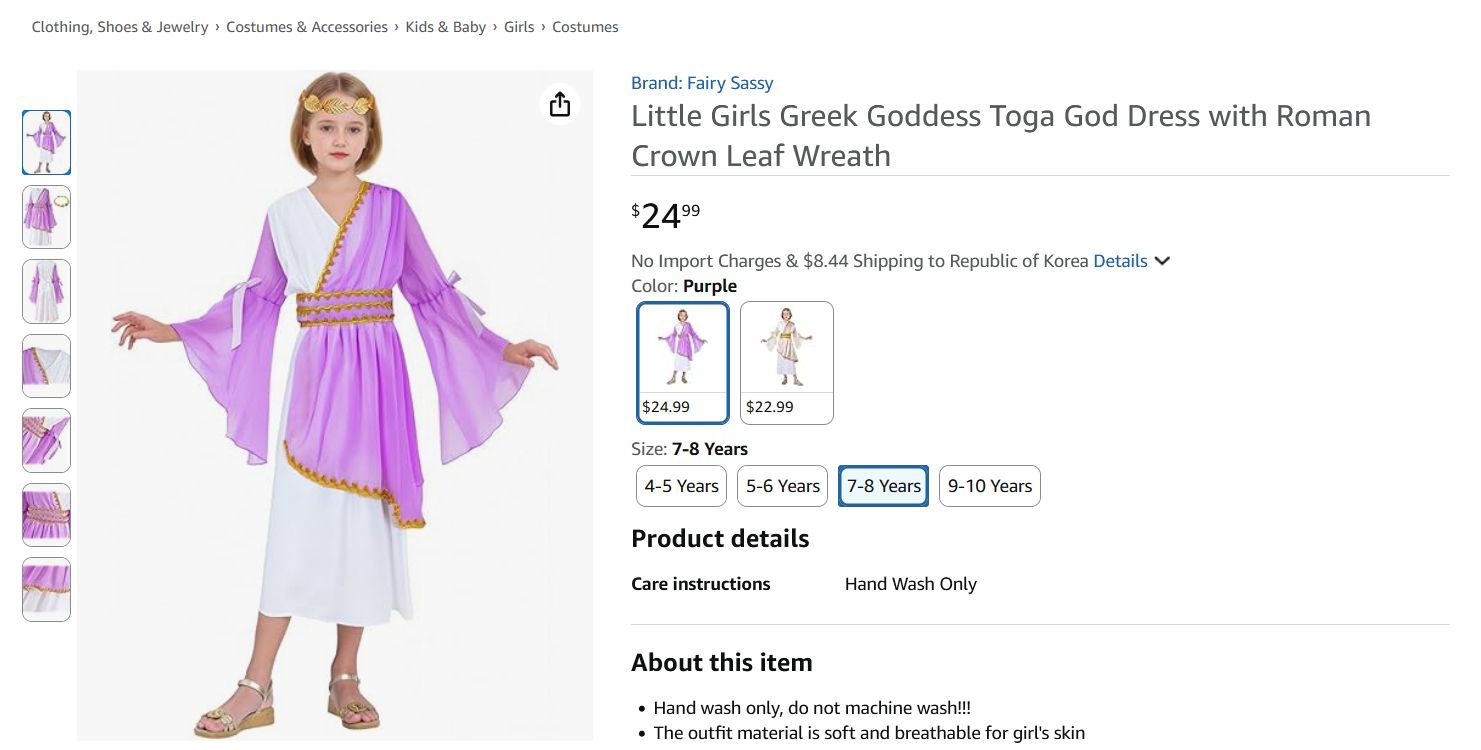The width and height of the screenshot is (1481, 750).
Task: Choose size 4-5 Years
Action: click(681, 486)
